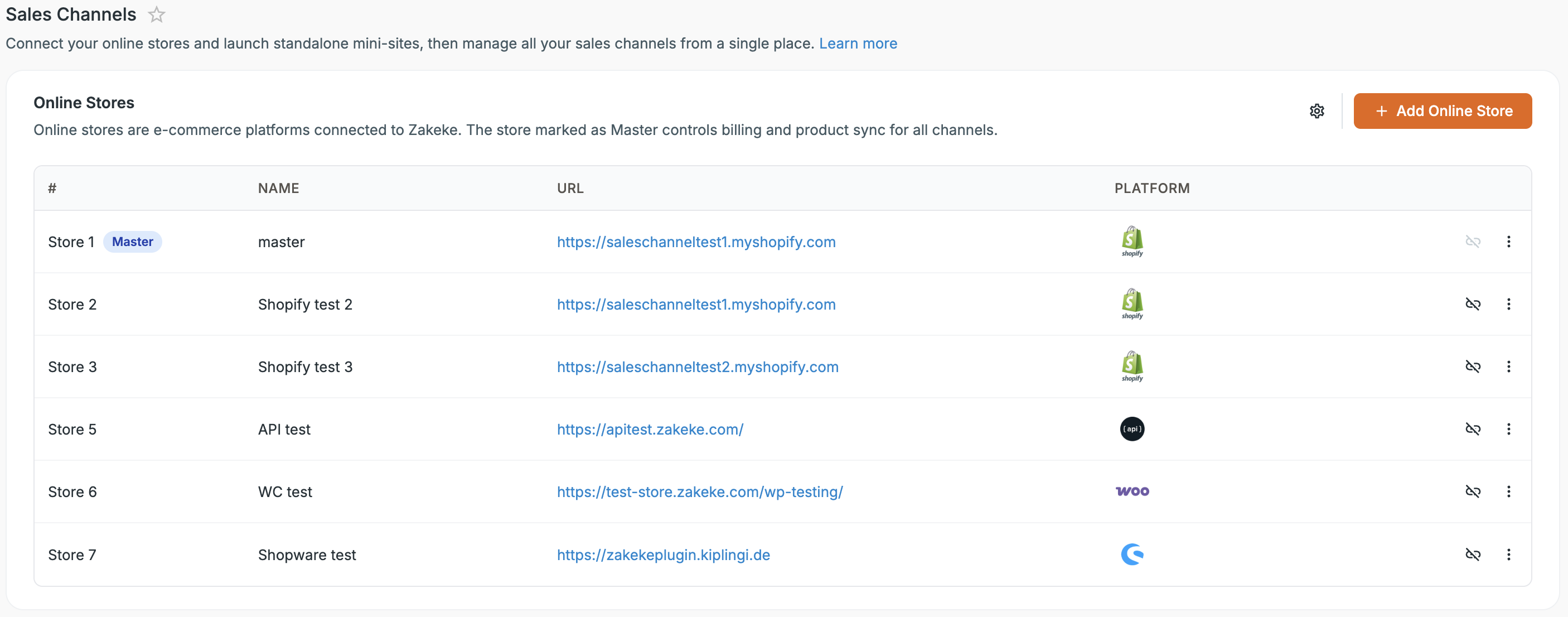Screen dimensions: 1568x617
Task: Open https://zakekeplugin.kiplingi.de link
Action: click(664, 555)
